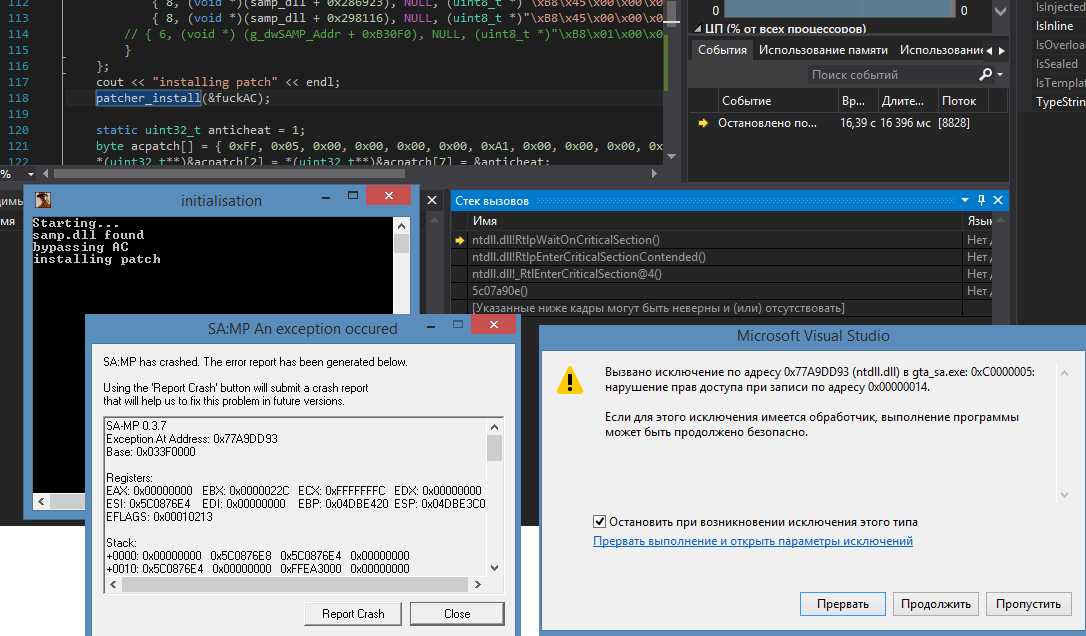Image resolution: width=1086 pixels, height=636 pixels.
Task: Select the 'ntdll.dll!RtlpEnterCriticalSectionContended()' frame
Action: pos(715,257)
